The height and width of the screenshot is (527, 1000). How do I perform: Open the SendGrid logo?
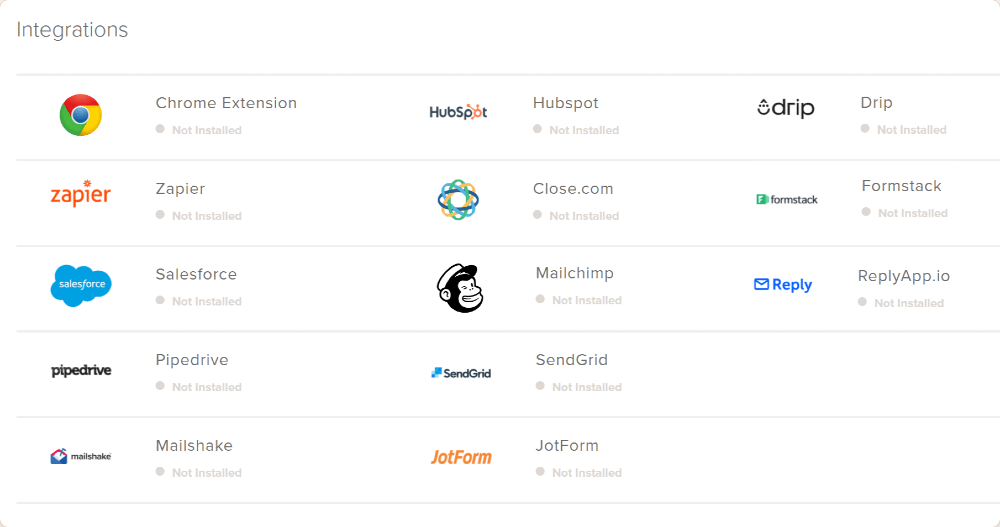(461, 373)
